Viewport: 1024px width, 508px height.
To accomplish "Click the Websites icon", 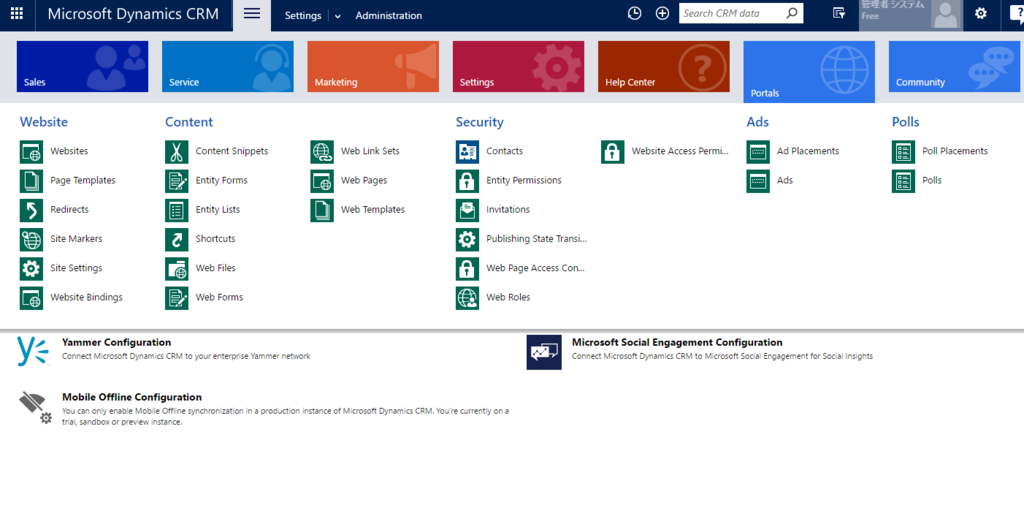I will coord(31,151).
